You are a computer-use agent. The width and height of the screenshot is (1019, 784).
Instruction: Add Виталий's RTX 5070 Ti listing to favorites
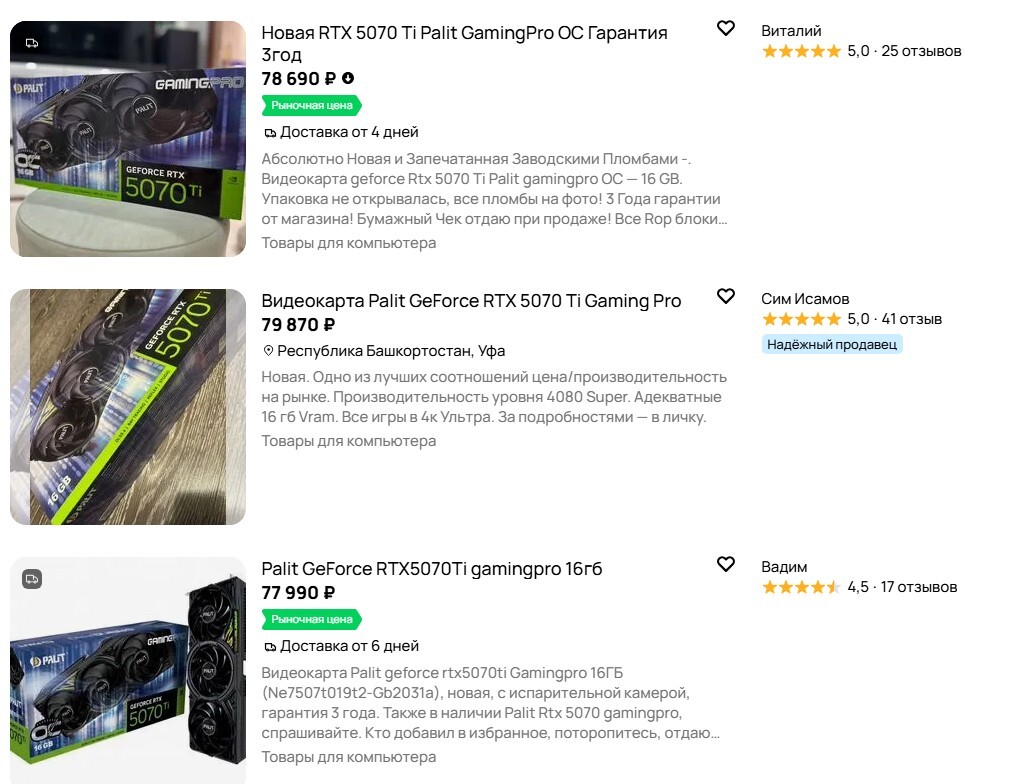726,29
